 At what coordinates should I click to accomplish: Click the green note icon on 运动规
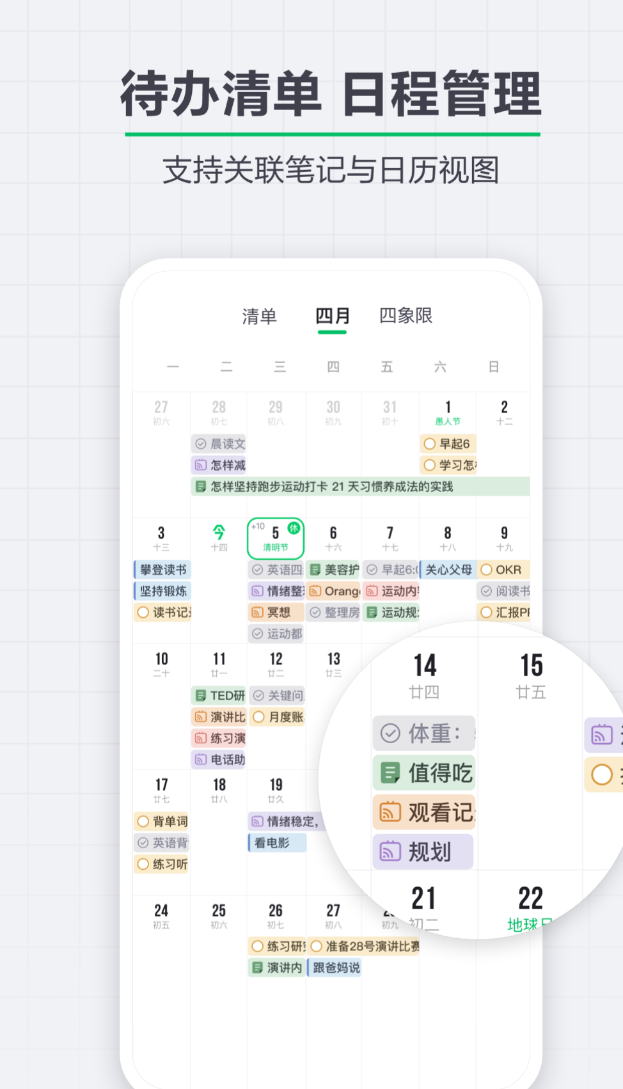click(x=372, y=613)
